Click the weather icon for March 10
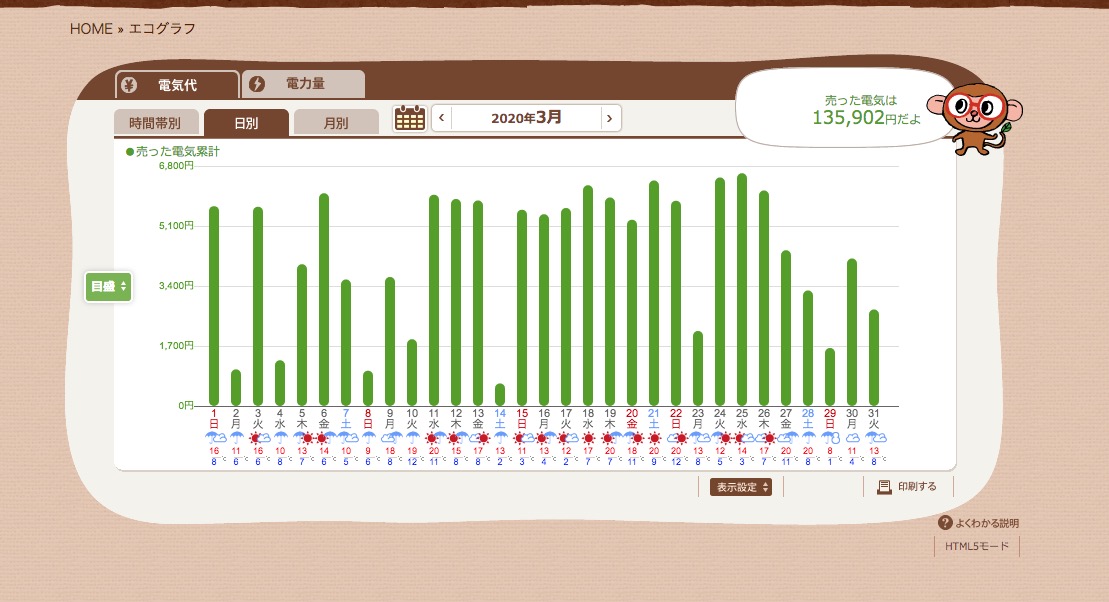 pos(412,438)
